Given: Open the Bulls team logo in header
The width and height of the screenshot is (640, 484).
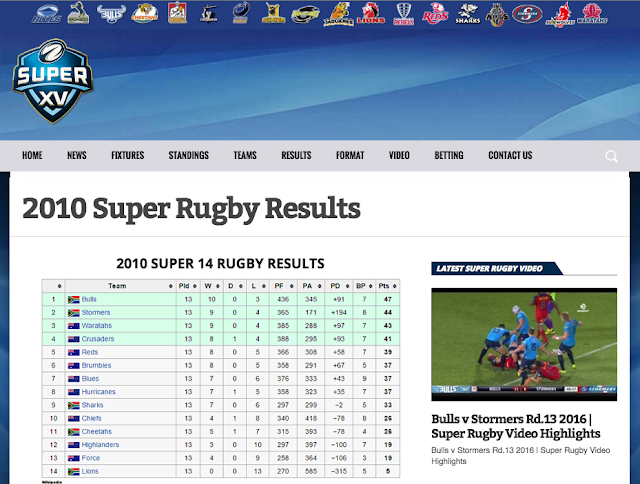Looking at the screenshot, I should [x=111, y=13].
